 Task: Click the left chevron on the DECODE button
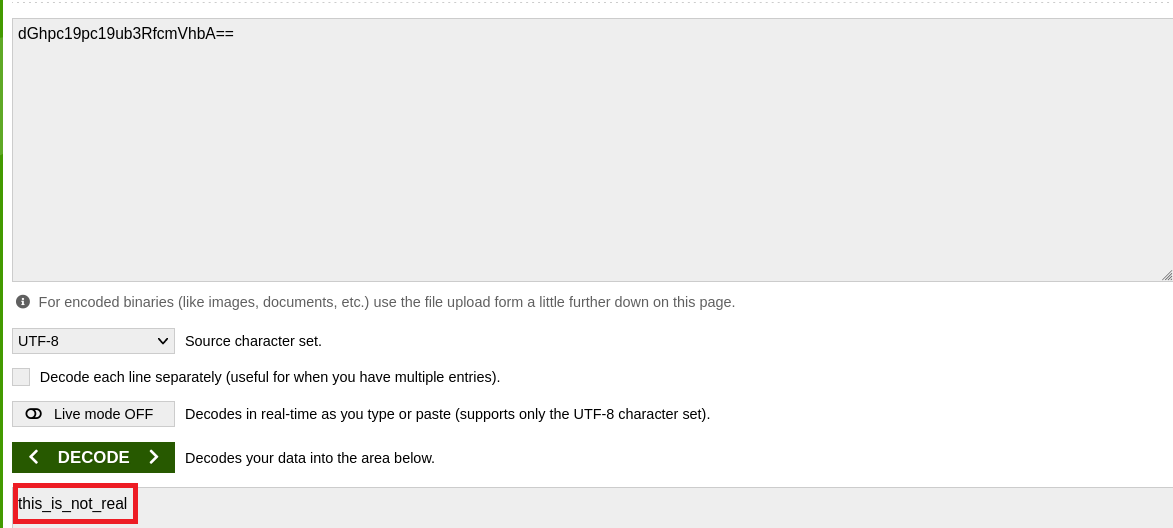(x=34, y=457)
